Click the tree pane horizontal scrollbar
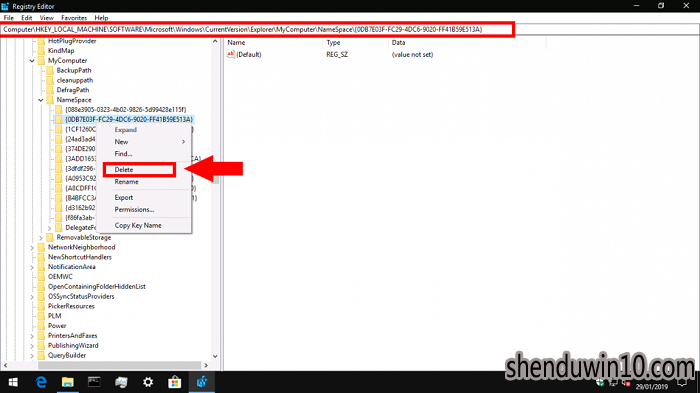This screenshot has height=393, width=700. 106,365
